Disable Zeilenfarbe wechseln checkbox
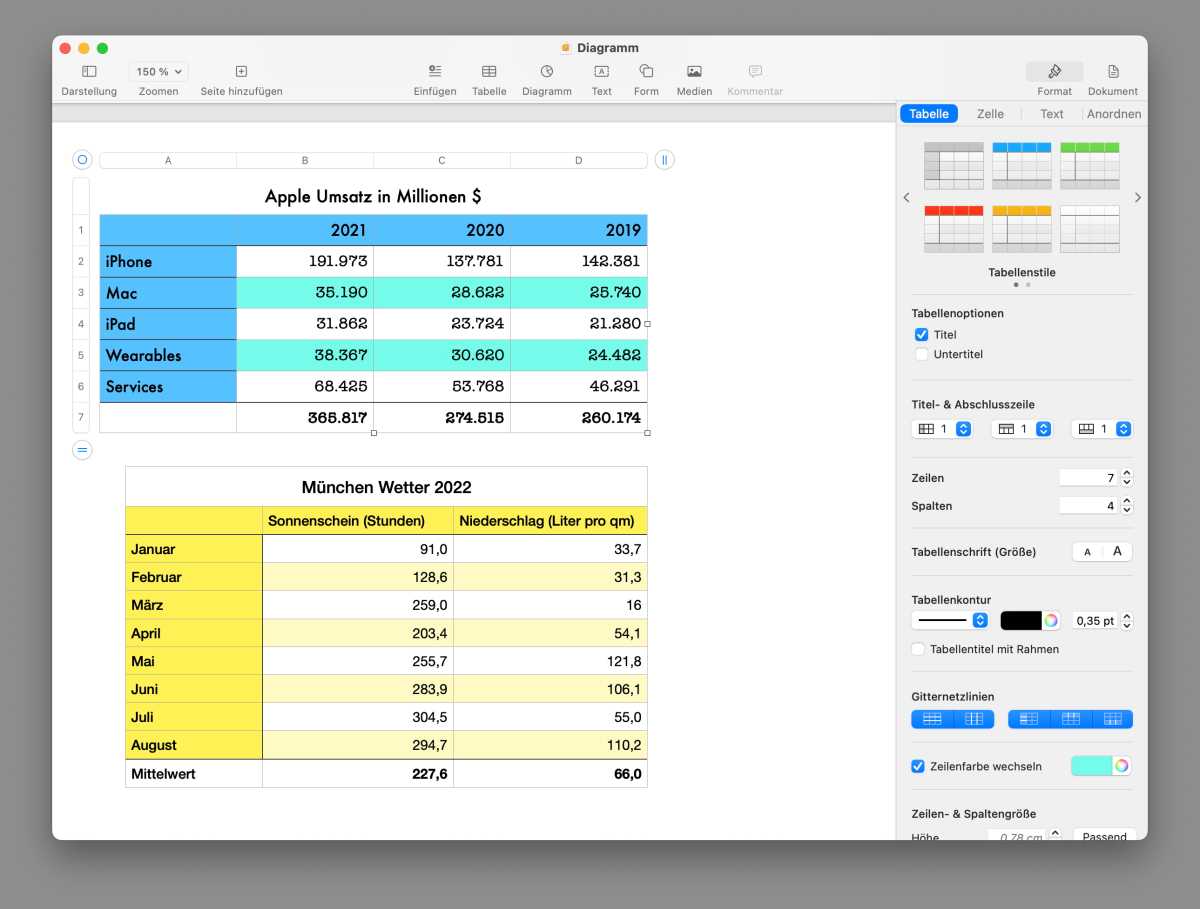The height and width of the screenshot is (909, 1200). 918,767
